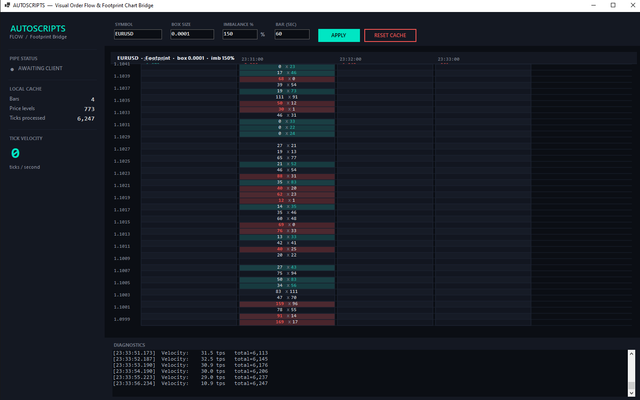Click the red footprint cell 159 x 96
This screenshot has height=400, width=640.
point(287,304)
